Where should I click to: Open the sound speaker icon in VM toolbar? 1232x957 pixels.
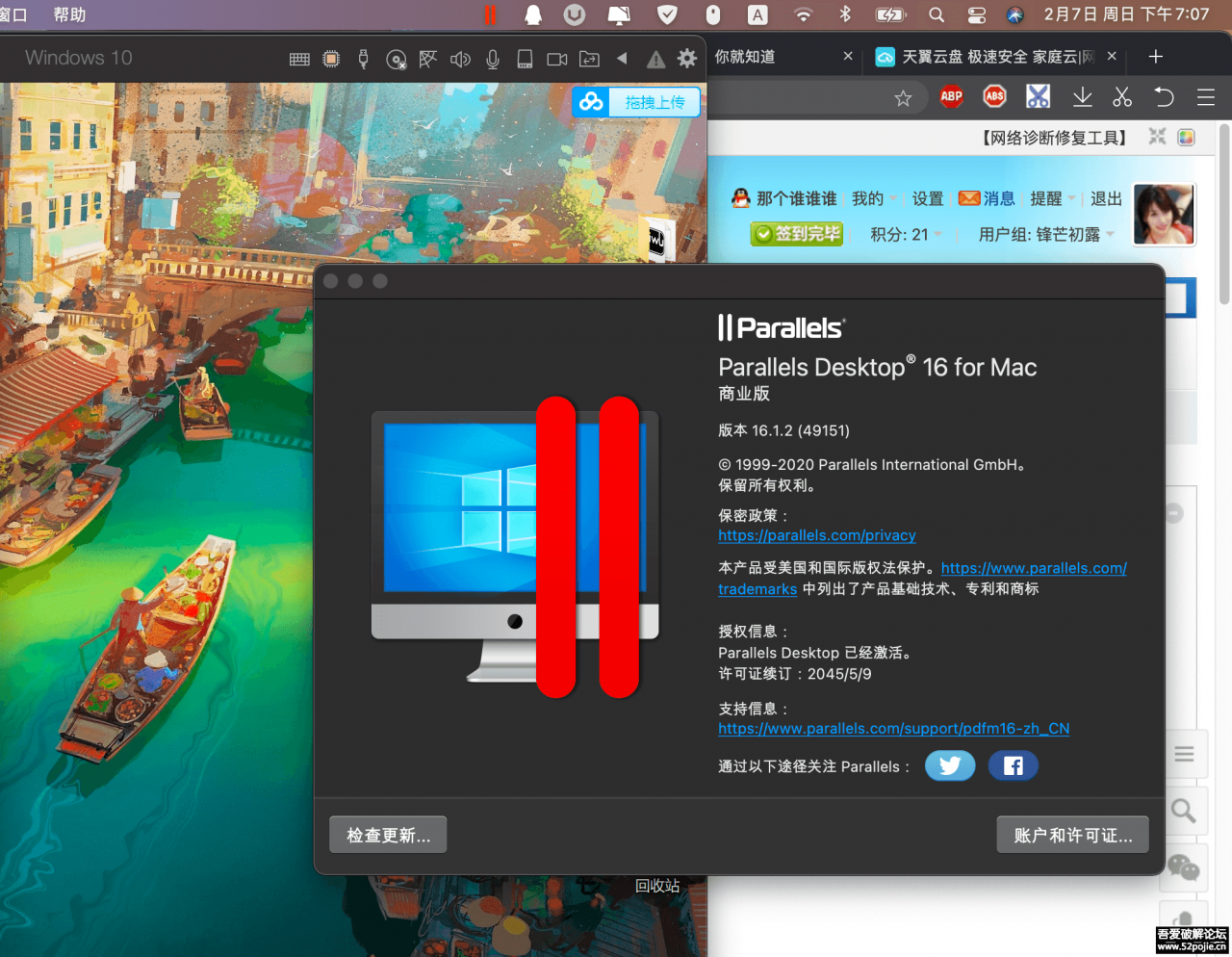[x=460, y=59]
